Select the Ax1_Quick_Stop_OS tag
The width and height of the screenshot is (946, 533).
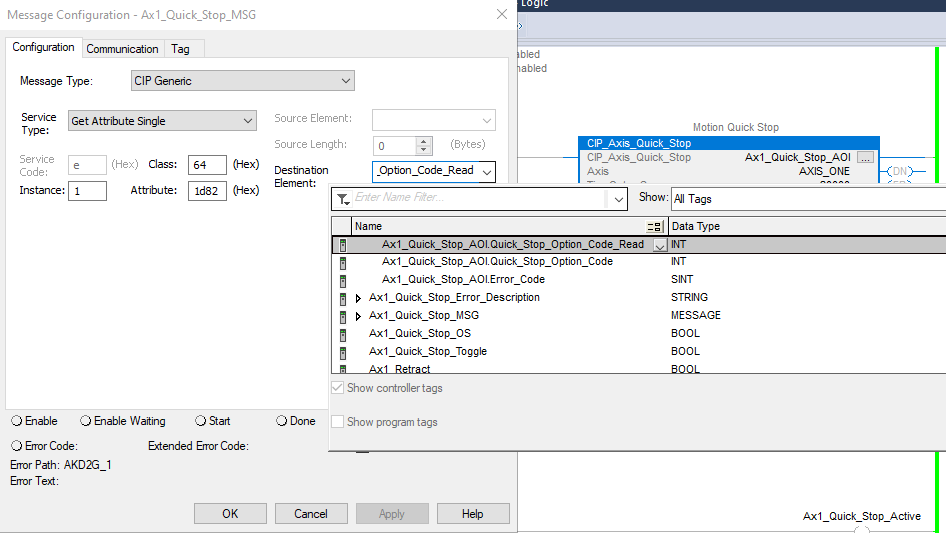(420, 333)
